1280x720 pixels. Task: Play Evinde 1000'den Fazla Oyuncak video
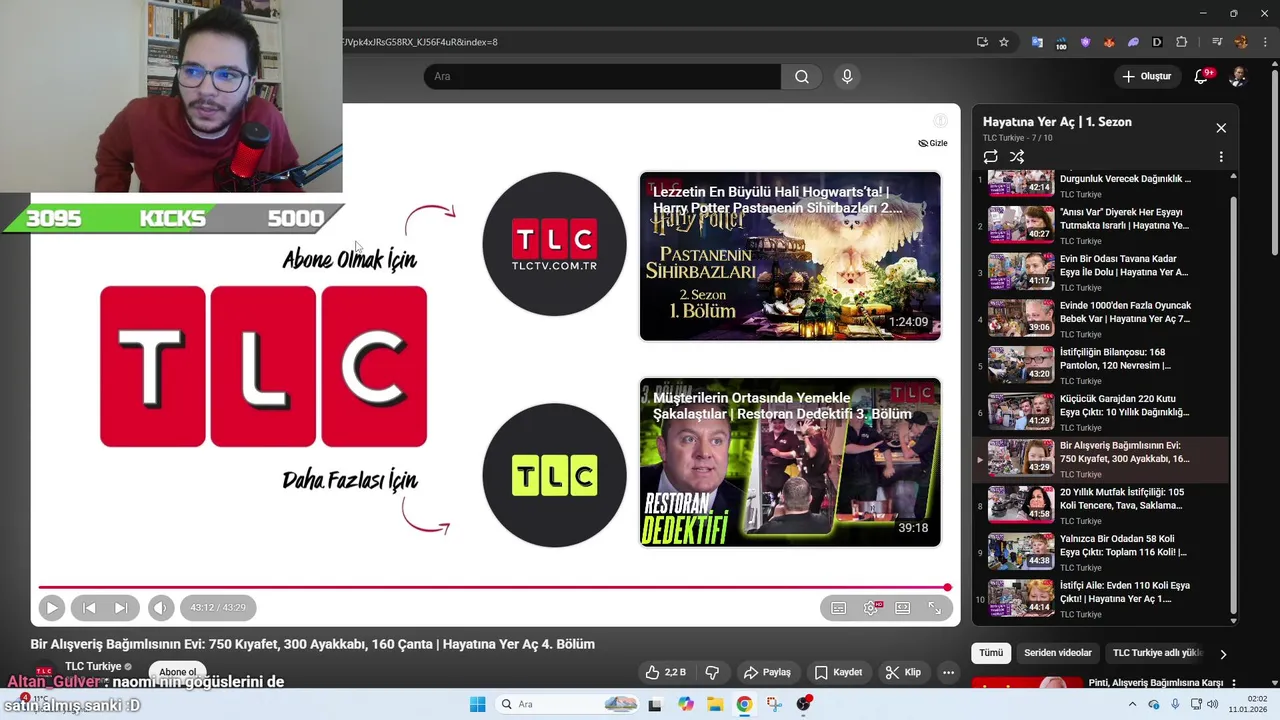[x=1100, y=319]
